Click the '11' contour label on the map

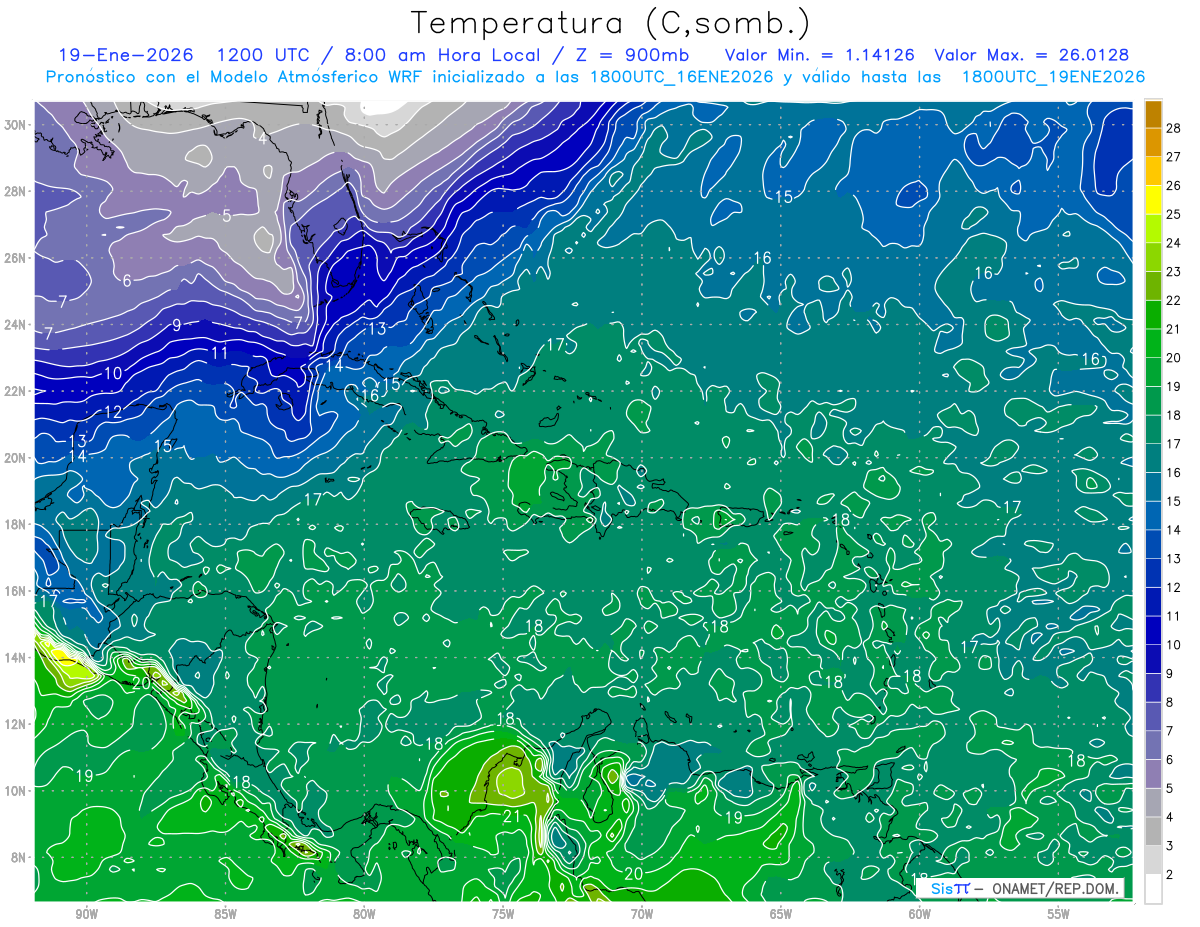220,353
